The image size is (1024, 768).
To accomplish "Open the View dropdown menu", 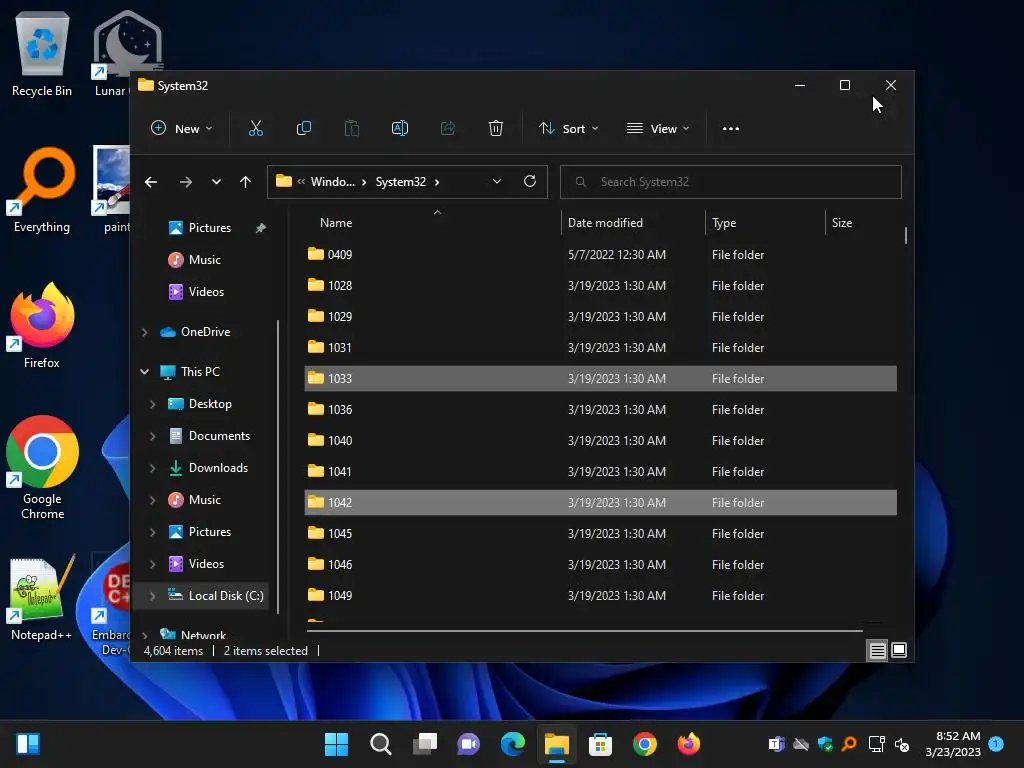I will tap(658, 129).
